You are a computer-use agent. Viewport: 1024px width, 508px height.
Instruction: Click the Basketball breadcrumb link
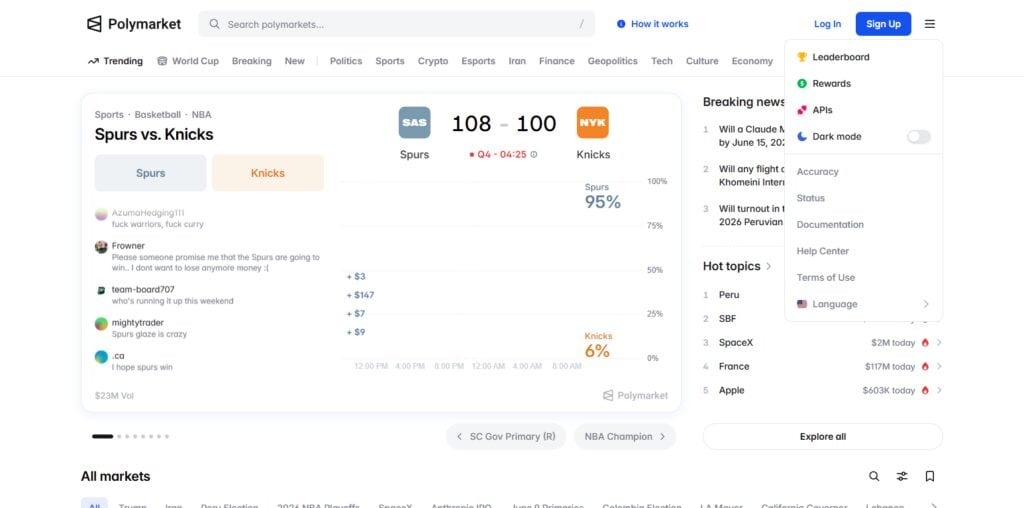pyautogui.click(x=157, y=114)
